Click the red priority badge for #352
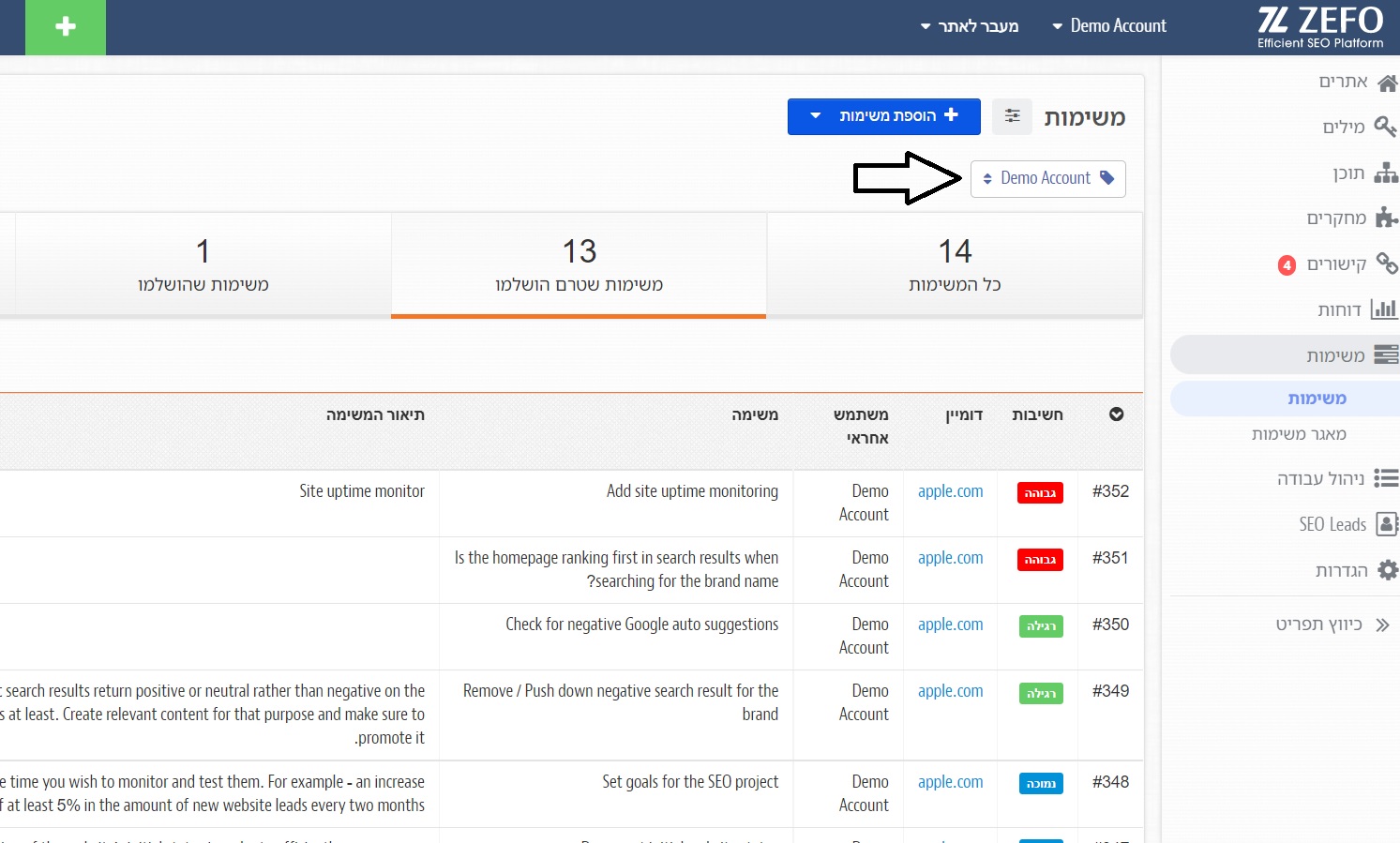Viewport: 1400px width, 843px height. (x=1040, y=493)
